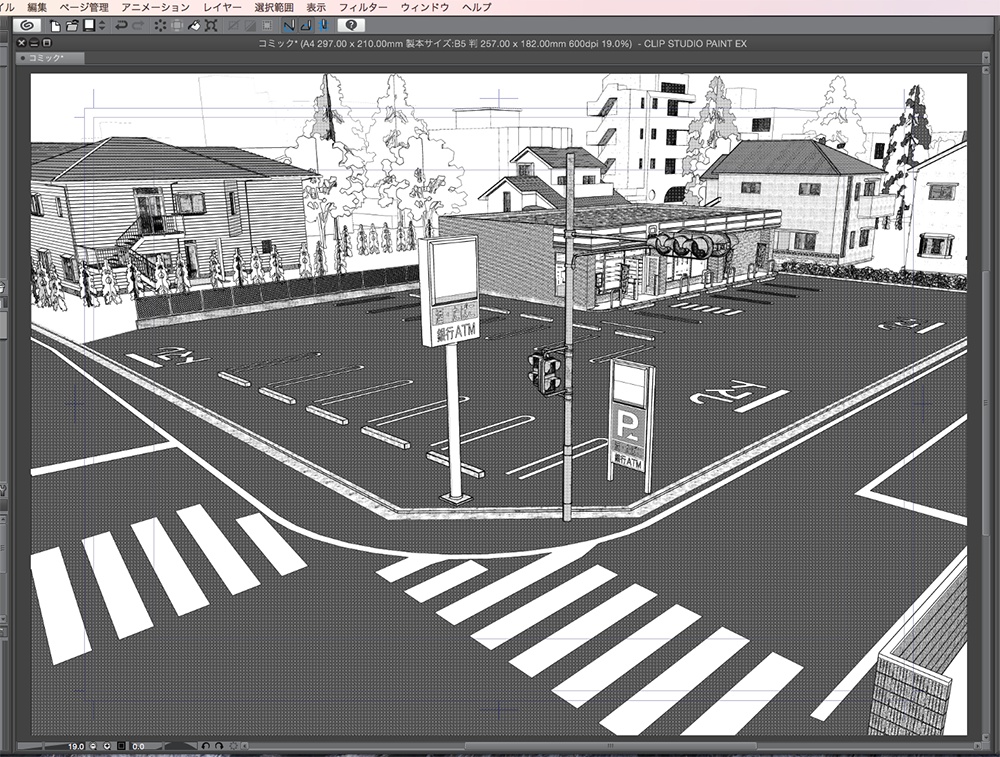The width and height of the screenshot is (1000, 757).
Task: Open the 選択範囲 menu
Action: coord(274,7)
